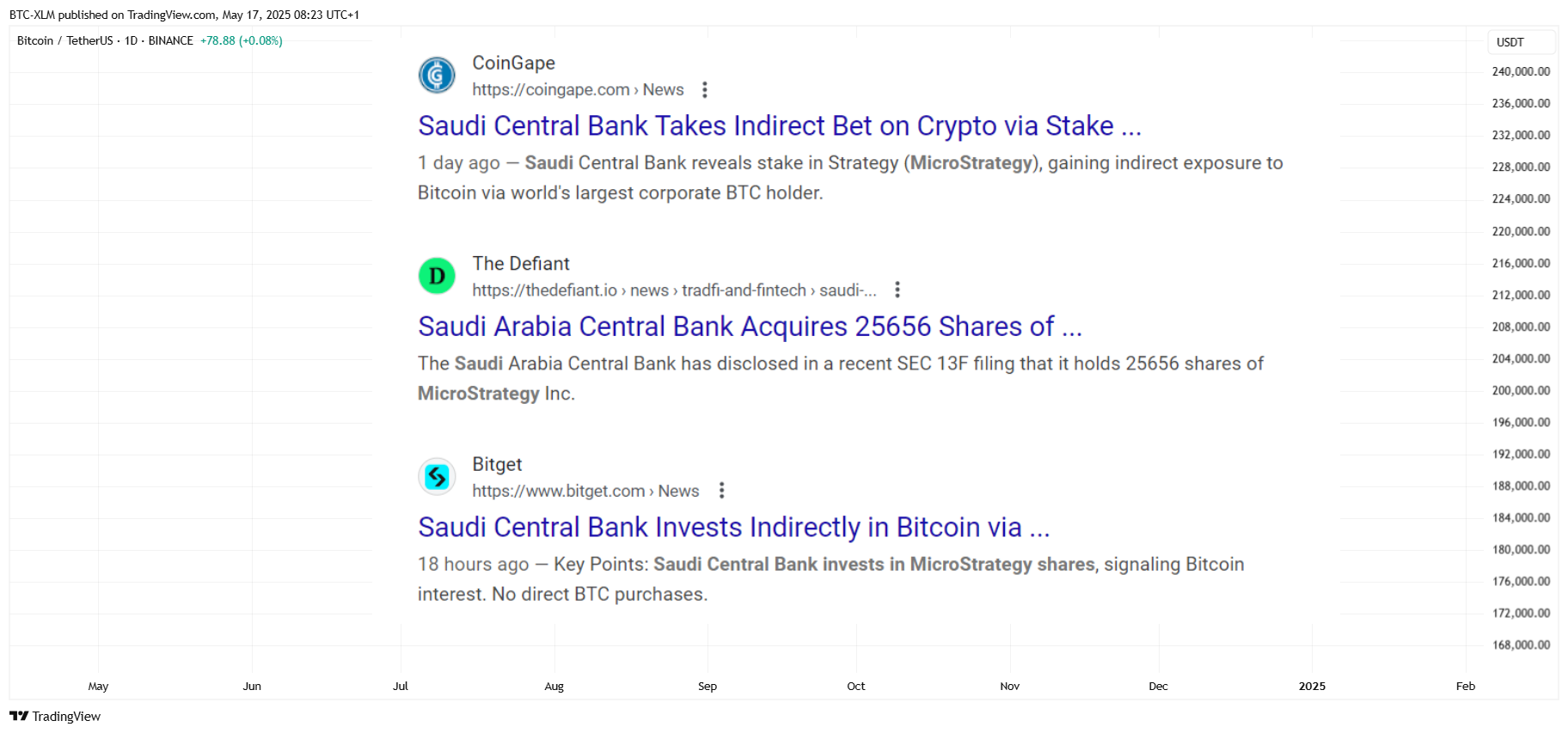Open three-dot menu beside CoinGape URL
The width and height of the screenshot is (1568, 733).
tap(705, 89)
